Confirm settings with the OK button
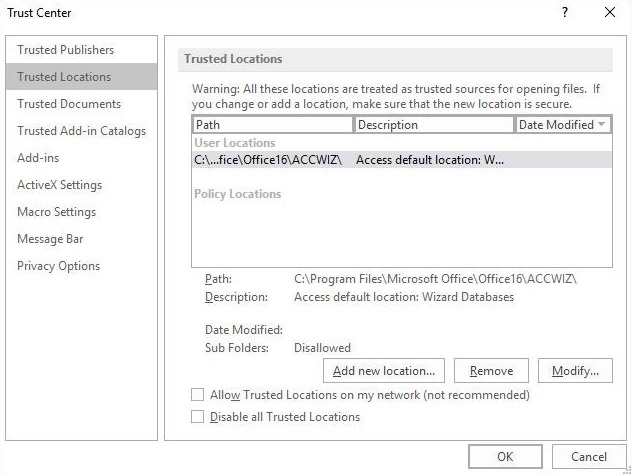The width and height of the screenshot is (632, 475). pos(505,456)
